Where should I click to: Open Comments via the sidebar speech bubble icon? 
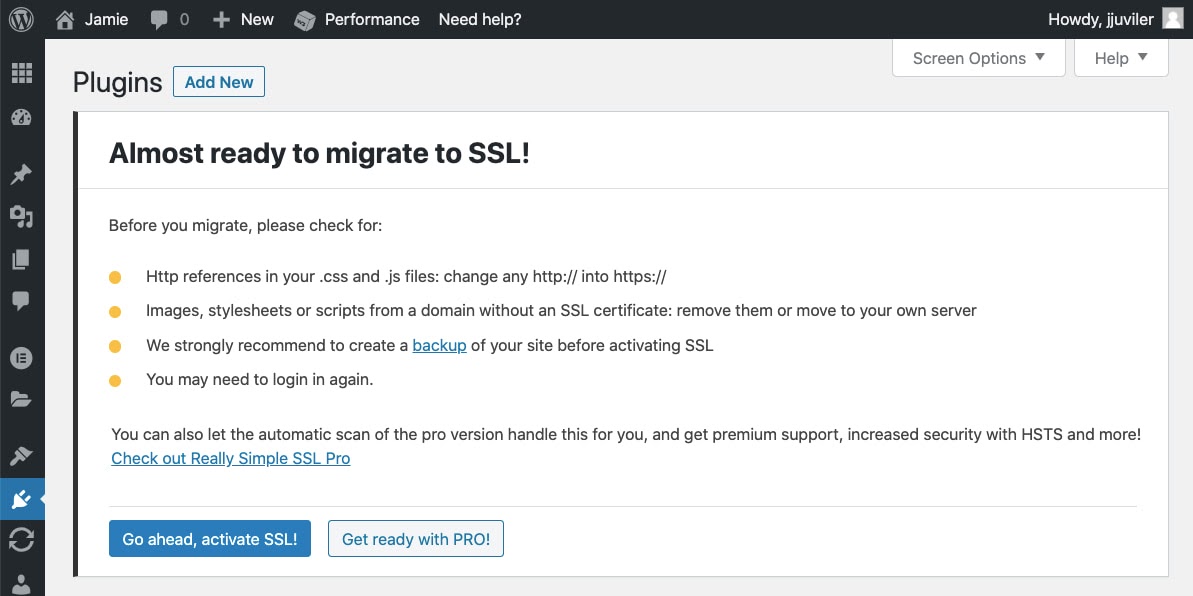[x=21, y=301]
